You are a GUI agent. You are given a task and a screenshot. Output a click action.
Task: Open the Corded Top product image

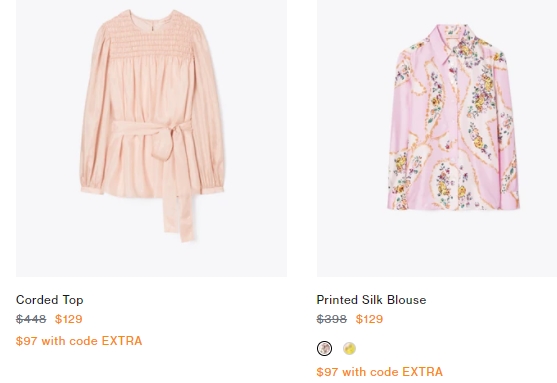(x=151, y=138)
